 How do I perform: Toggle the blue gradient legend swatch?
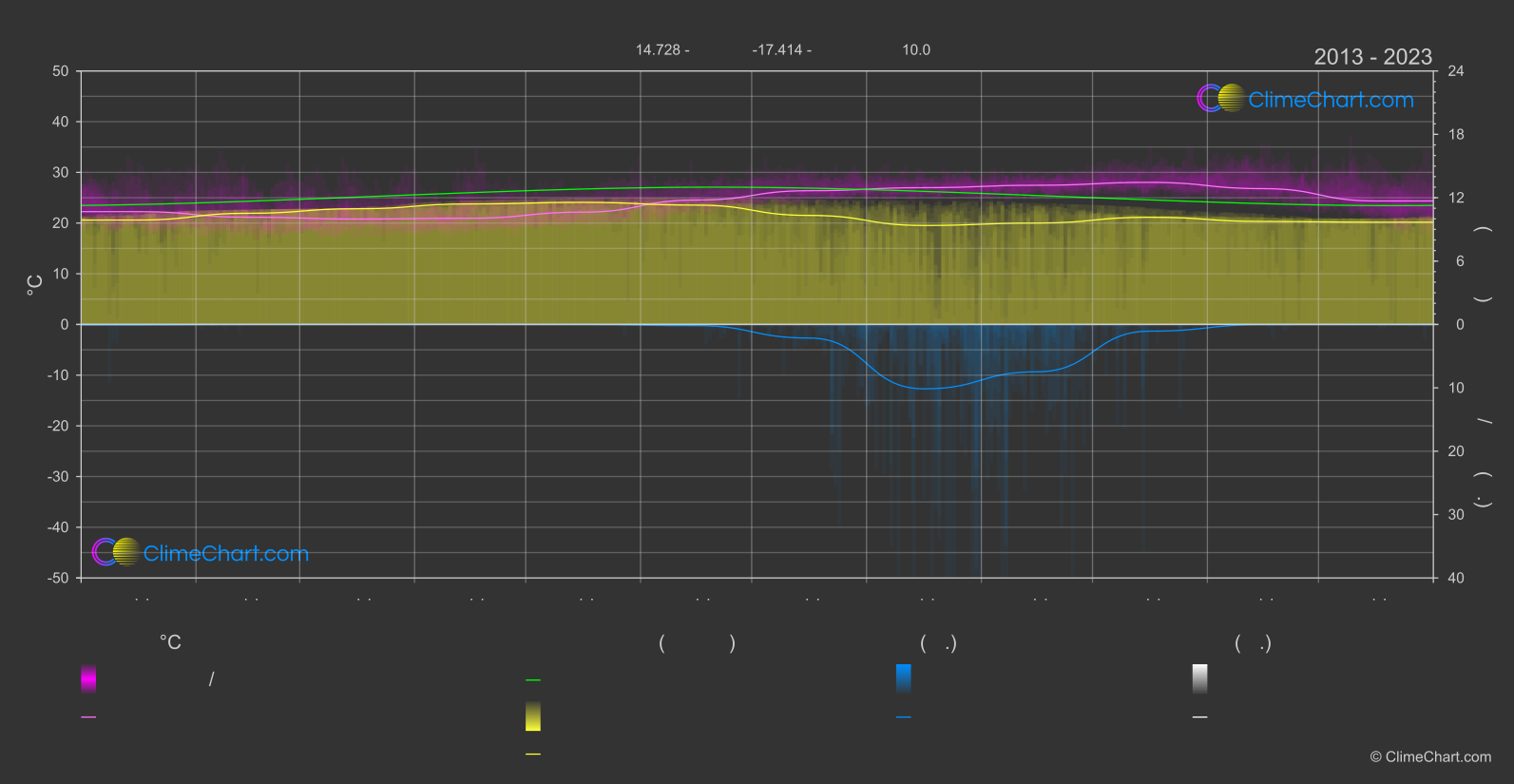(904, 679)
